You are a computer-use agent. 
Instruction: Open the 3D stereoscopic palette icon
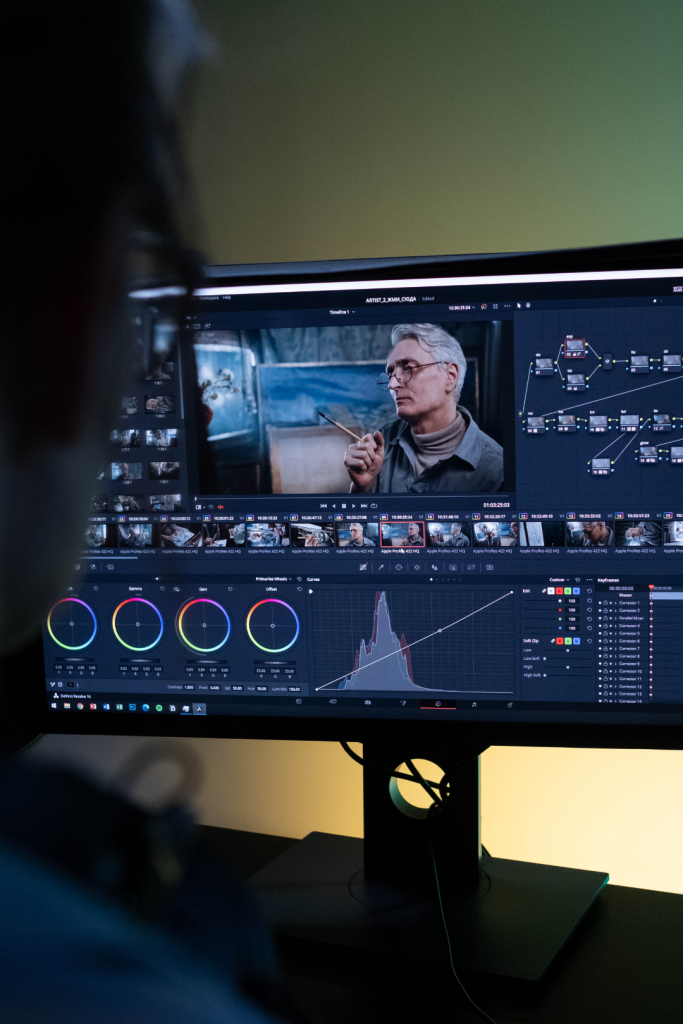tap(490, 568)
